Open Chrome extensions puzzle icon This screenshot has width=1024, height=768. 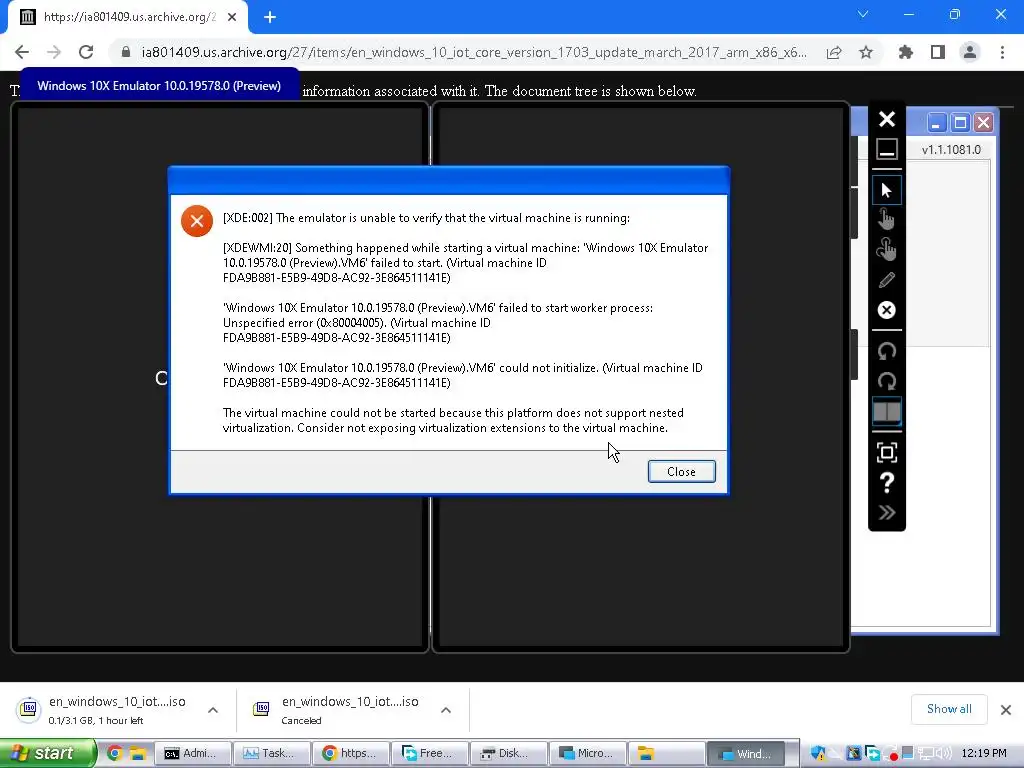click(906, 52)
